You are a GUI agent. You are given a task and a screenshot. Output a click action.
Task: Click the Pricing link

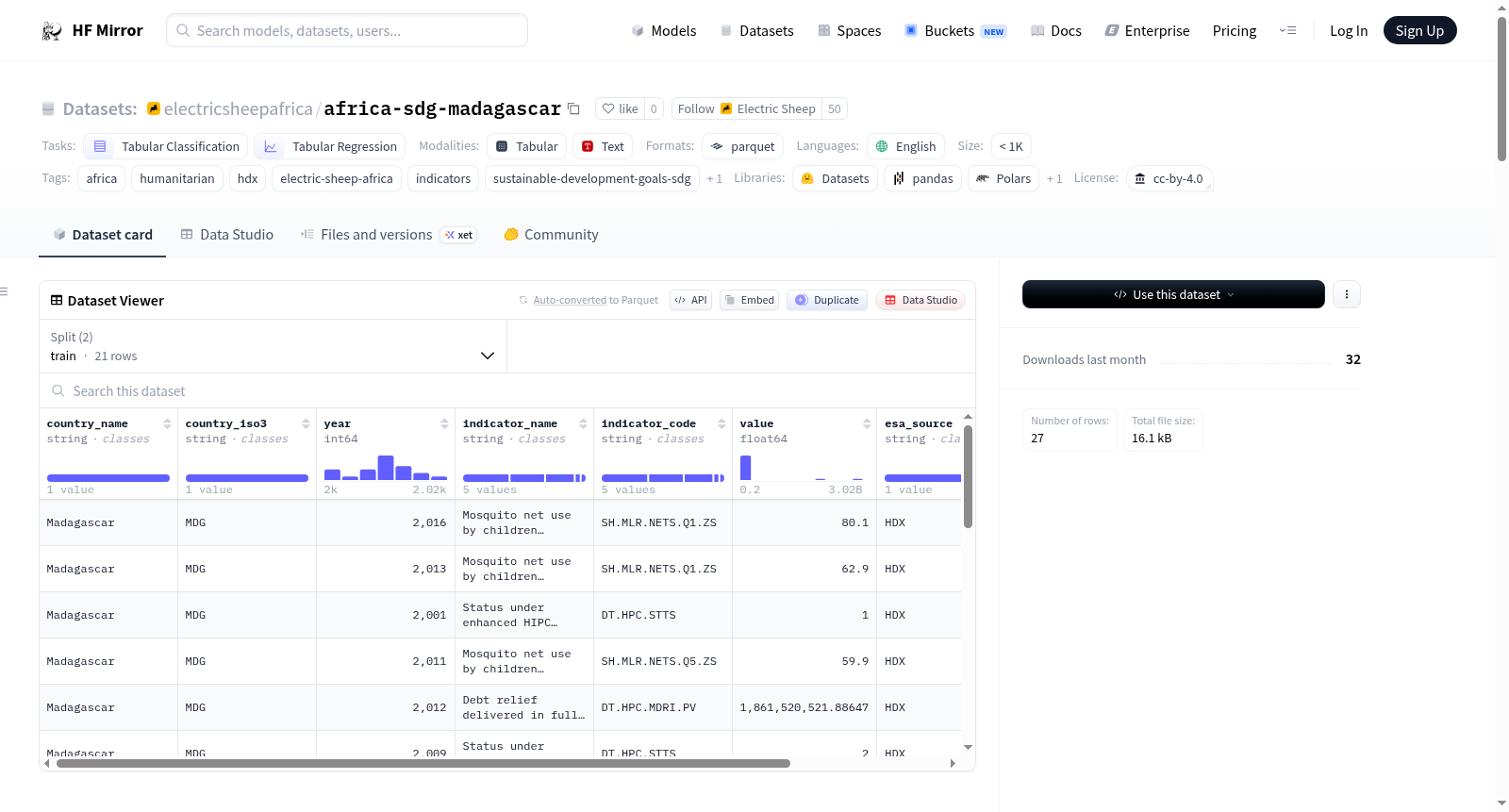[x=1235, y=31]
